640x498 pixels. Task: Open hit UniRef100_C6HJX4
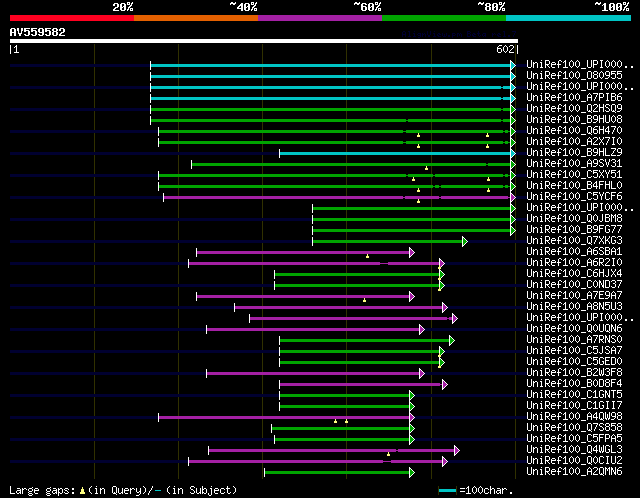coord(574,274)
